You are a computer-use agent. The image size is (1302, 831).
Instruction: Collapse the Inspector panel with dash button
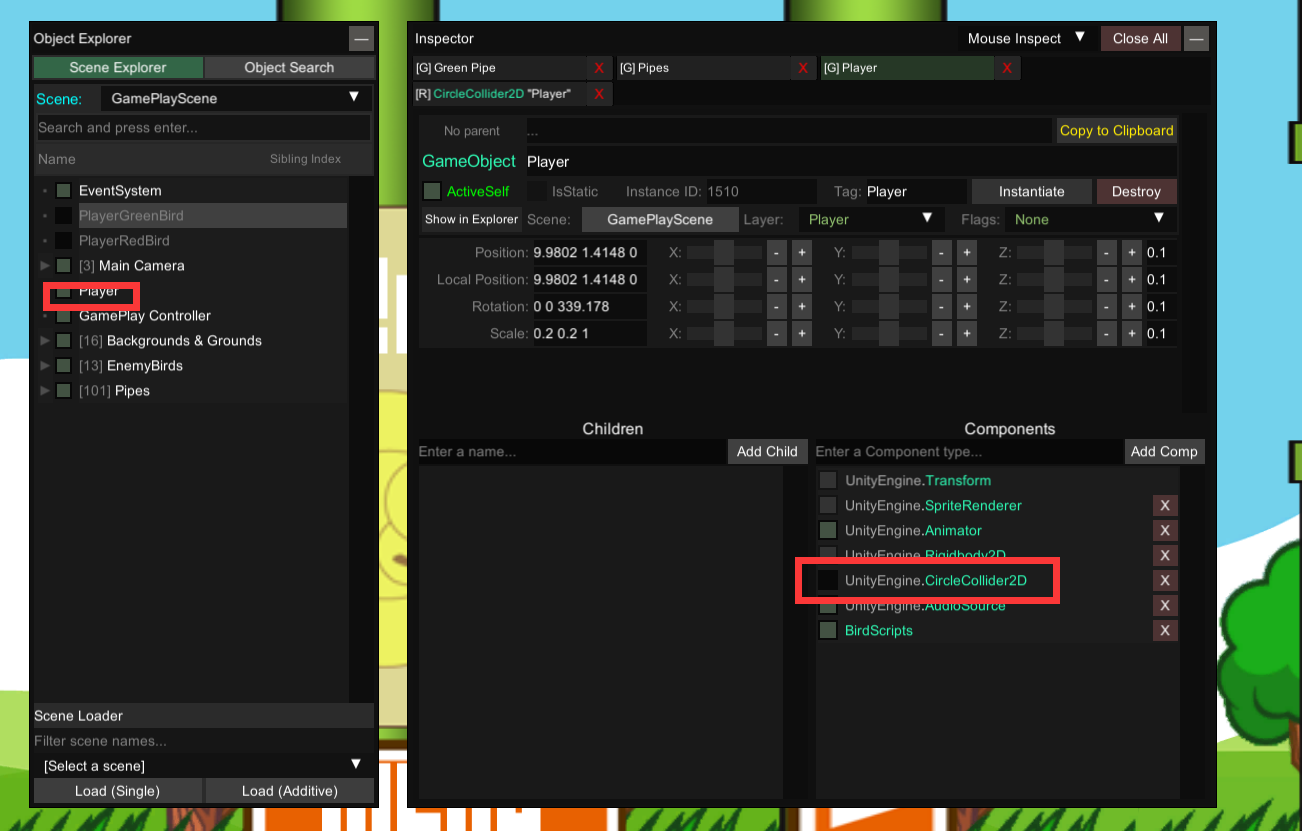1196,39
